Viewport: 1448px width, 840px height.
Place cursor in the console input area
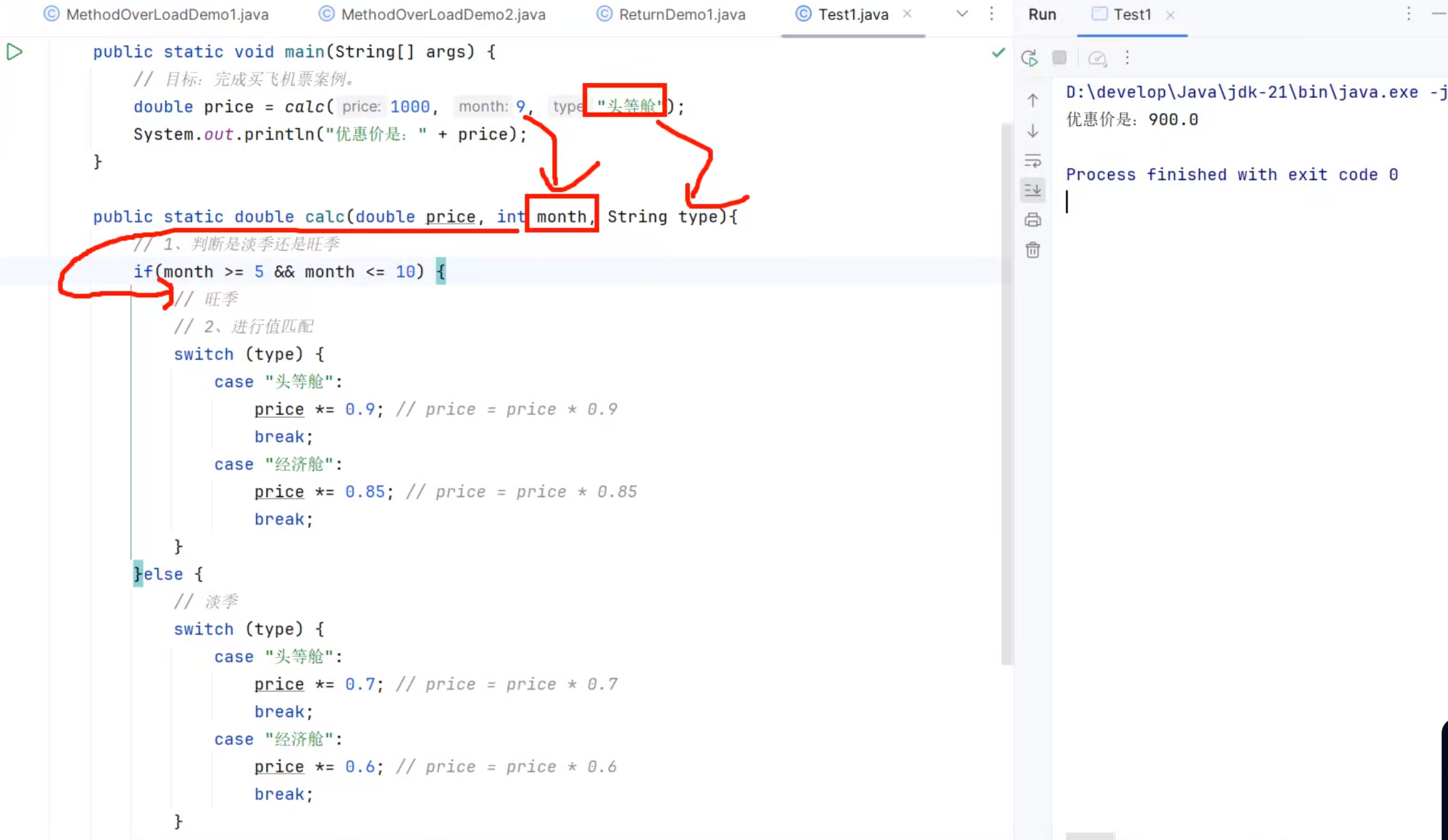click(1248, 202)
